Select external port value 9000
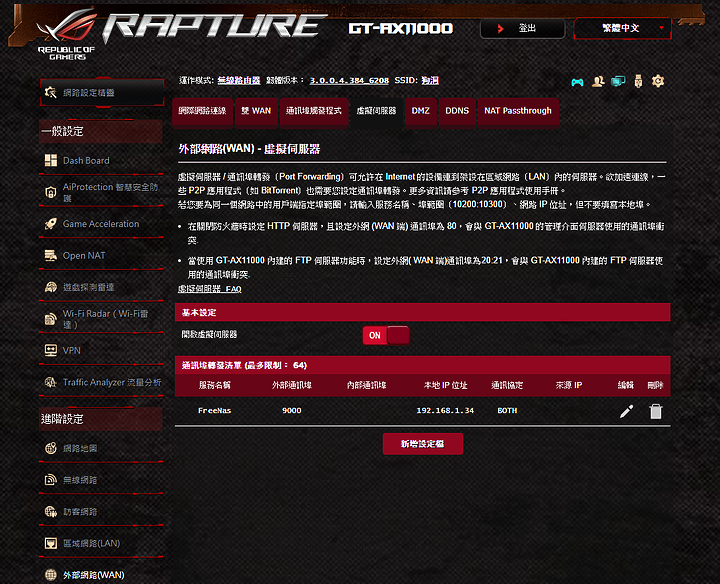This screenshot has height=584, width=720. click(292, 410)
